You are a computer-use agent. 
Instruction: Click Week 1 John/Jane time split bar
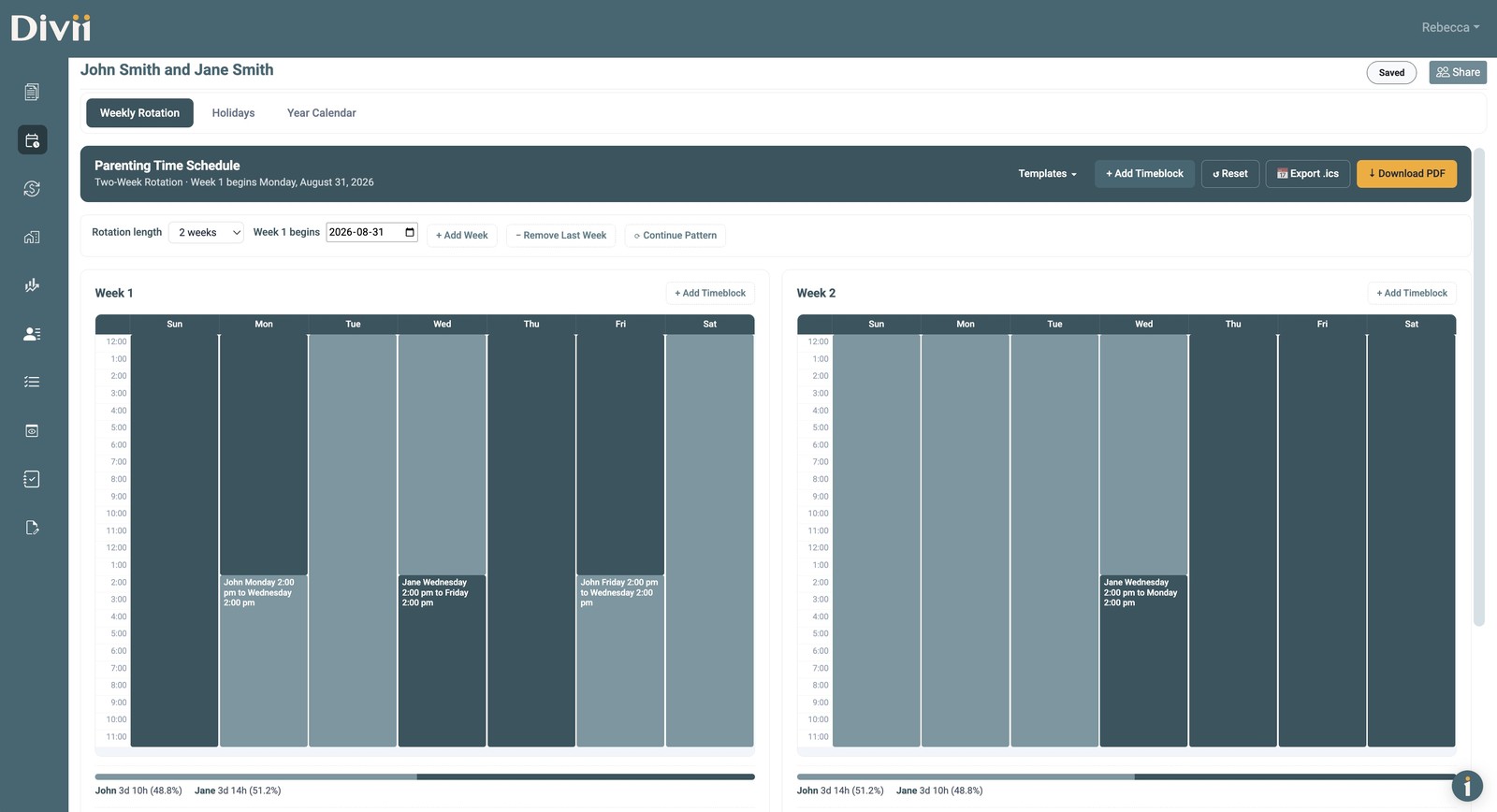point(425,776)
